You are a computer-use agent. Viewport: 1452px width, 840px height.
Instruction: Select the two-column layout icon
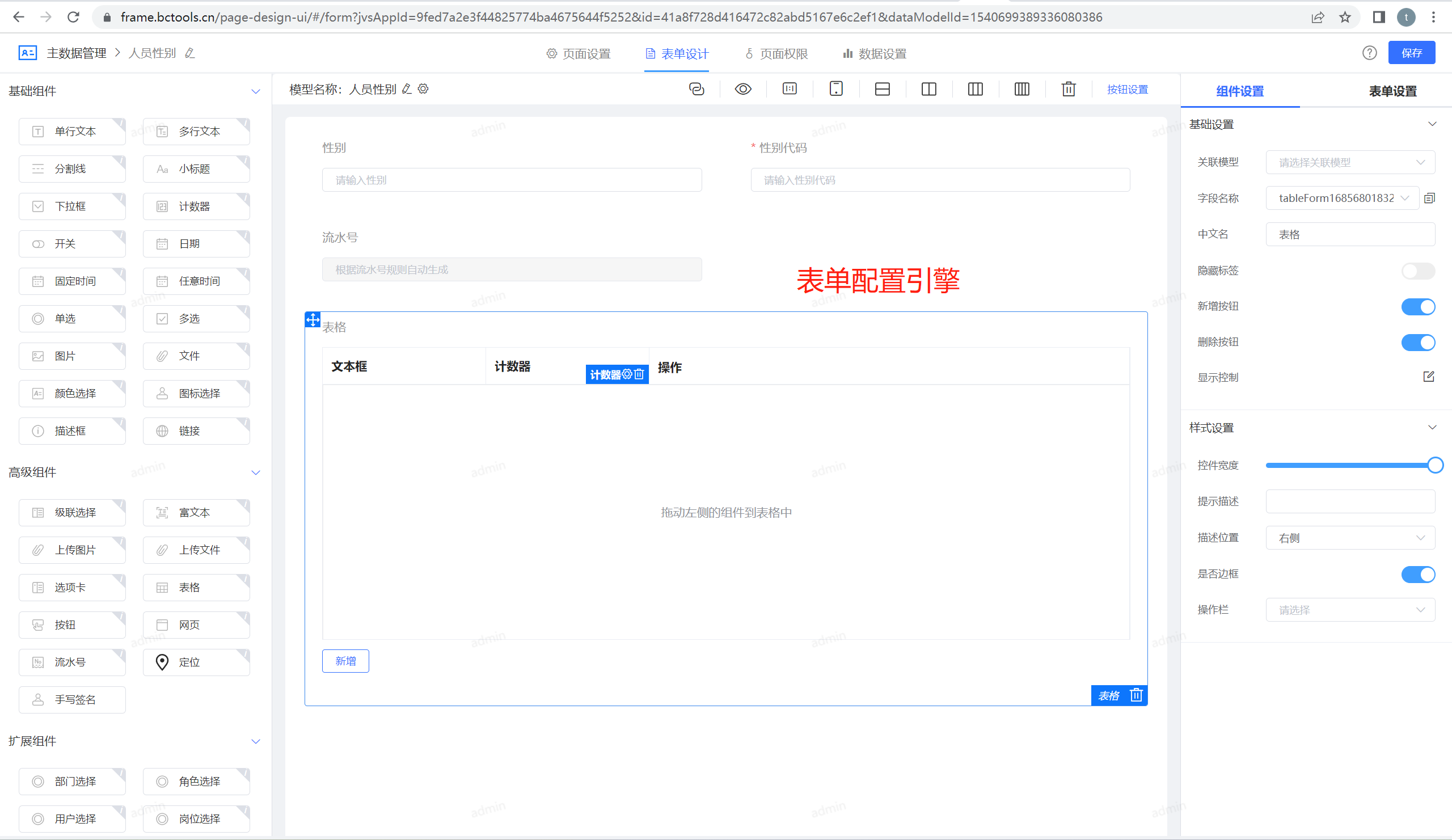929,89
